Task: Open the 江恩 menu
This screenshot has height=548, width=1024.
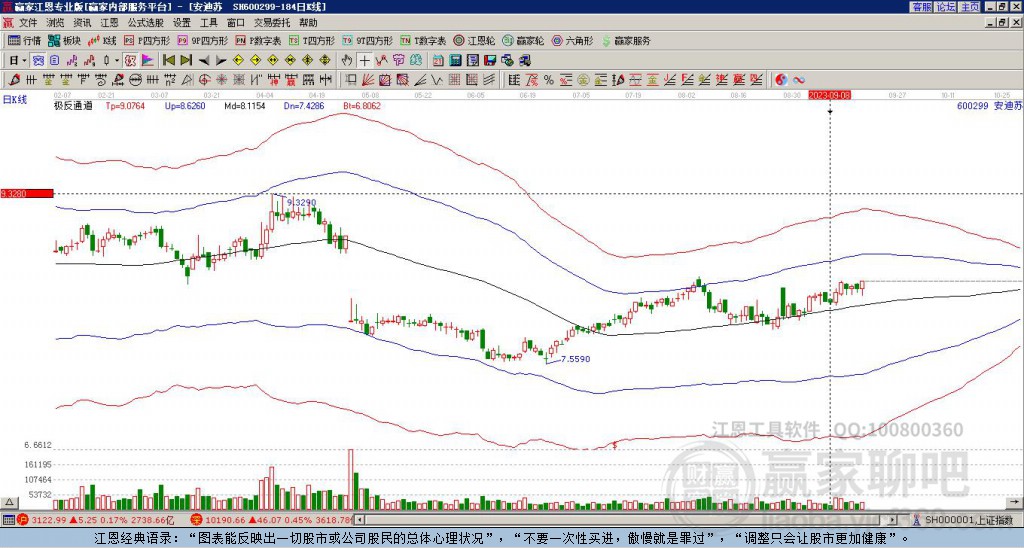Action: [x=109, y=23]
